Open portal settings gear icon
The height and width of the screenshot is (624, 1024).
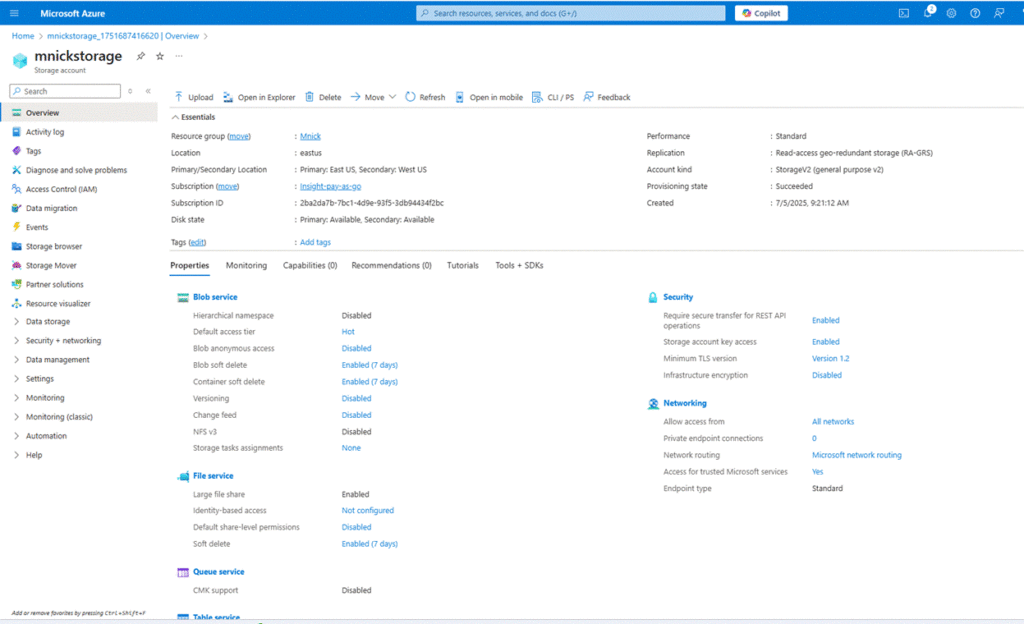951,13
